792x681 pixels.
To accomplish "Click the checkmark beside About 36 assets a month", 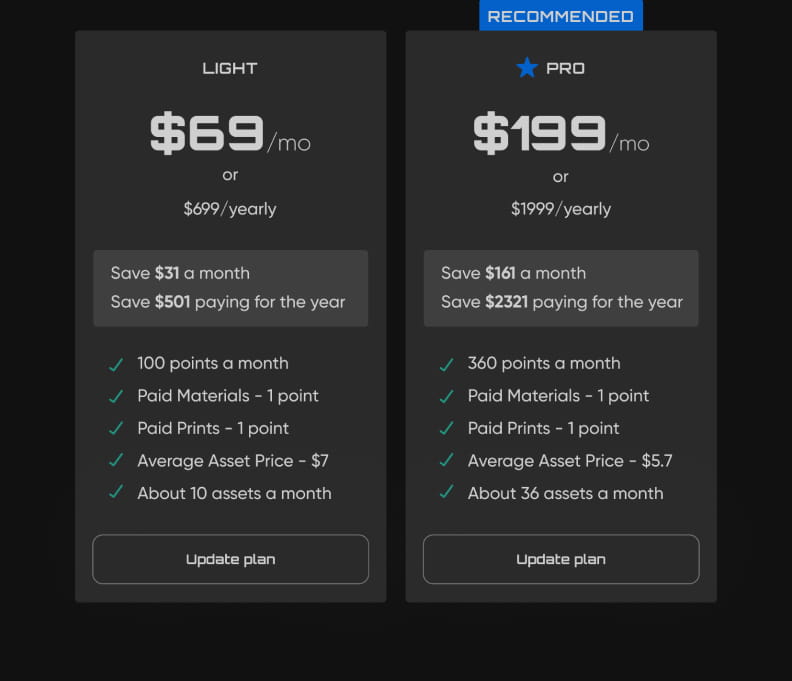I will [446, 493].
